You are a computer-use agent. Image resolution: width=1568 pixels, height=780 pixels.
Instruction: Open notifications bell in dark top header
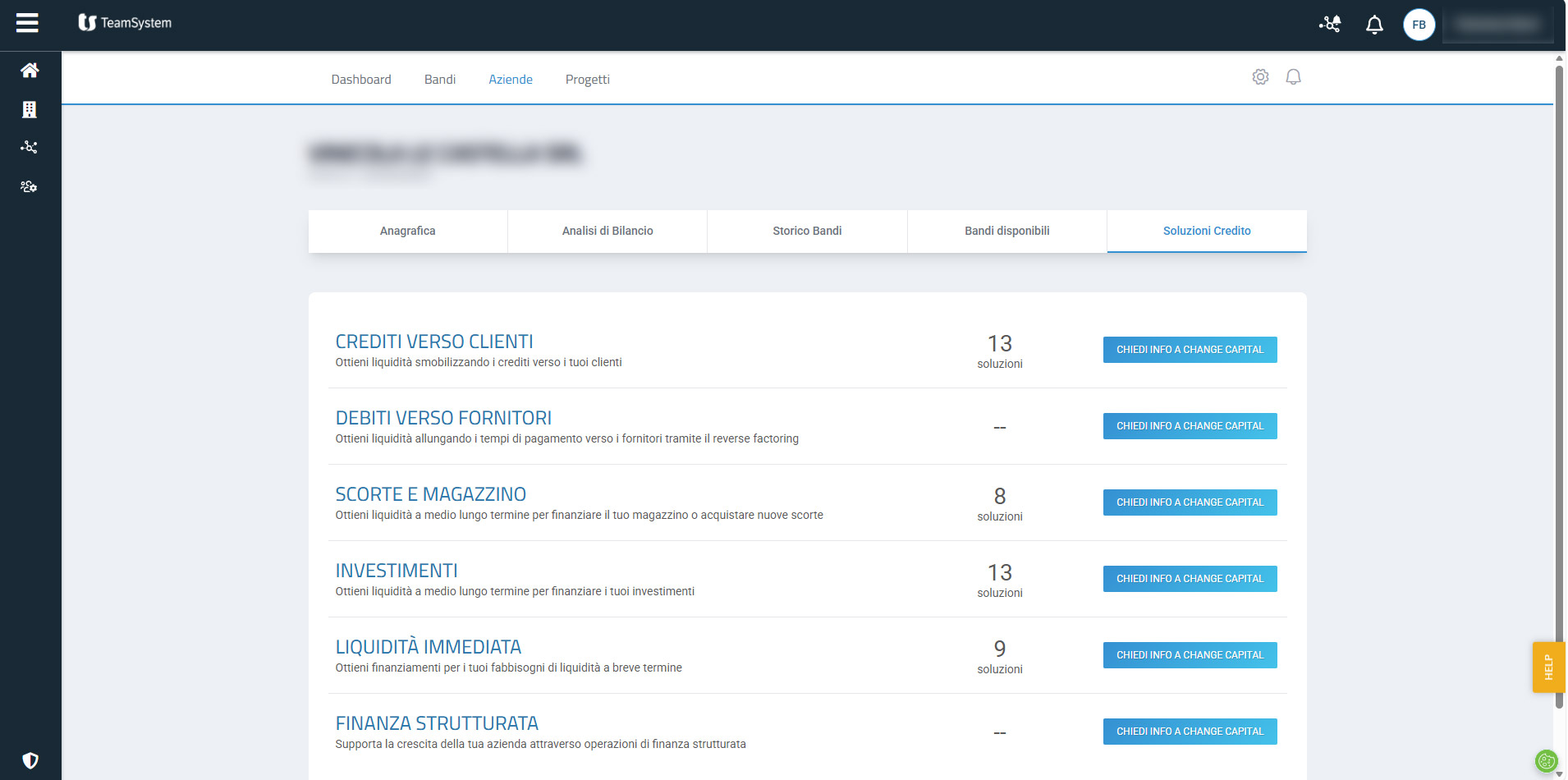tap(1374, 25)
